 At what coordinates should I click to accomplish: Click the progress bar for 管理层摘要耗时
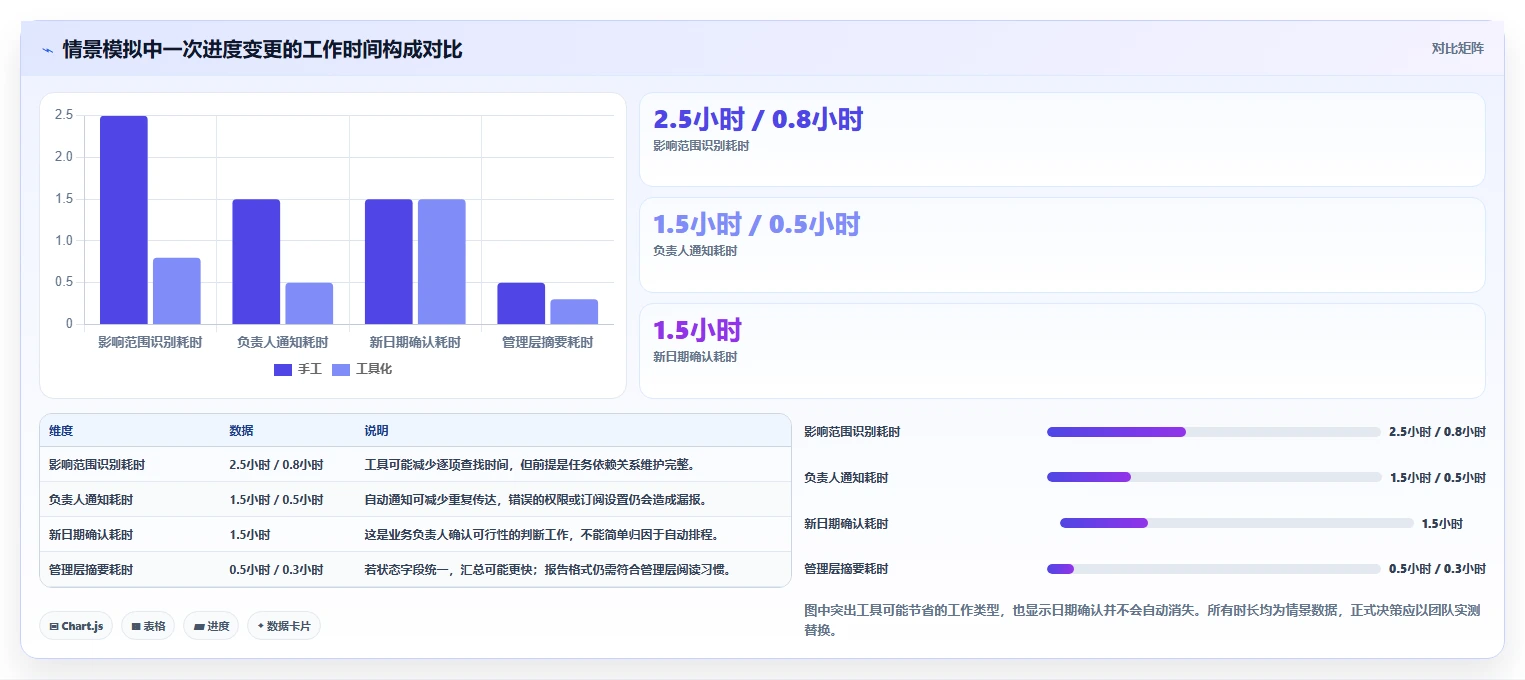[x=1213, y=569]
